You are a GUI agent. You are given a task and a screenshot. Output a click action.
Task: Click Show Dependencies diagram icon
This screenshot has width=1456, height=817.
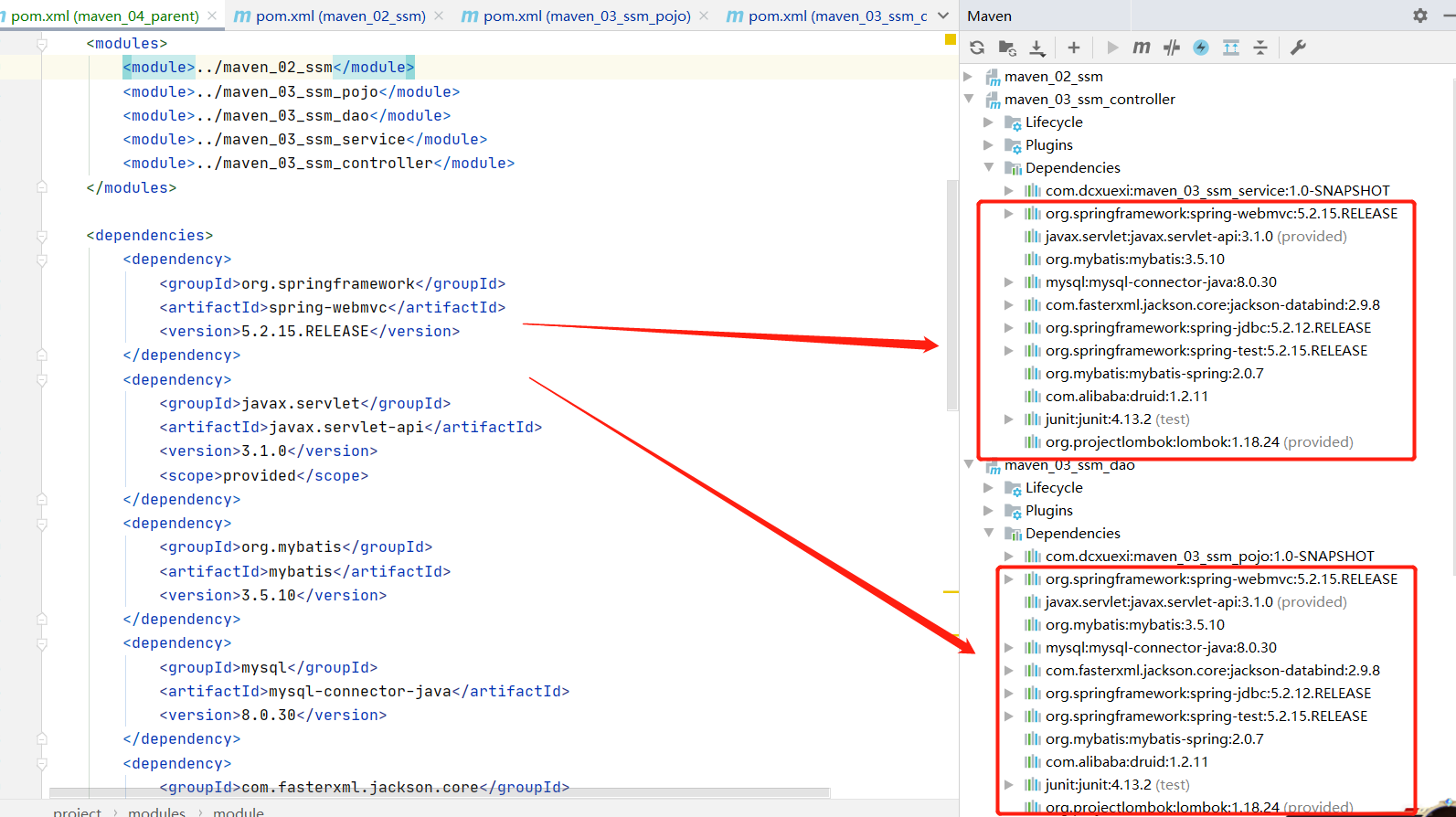pyautogui.click(x=1231, y=48)
